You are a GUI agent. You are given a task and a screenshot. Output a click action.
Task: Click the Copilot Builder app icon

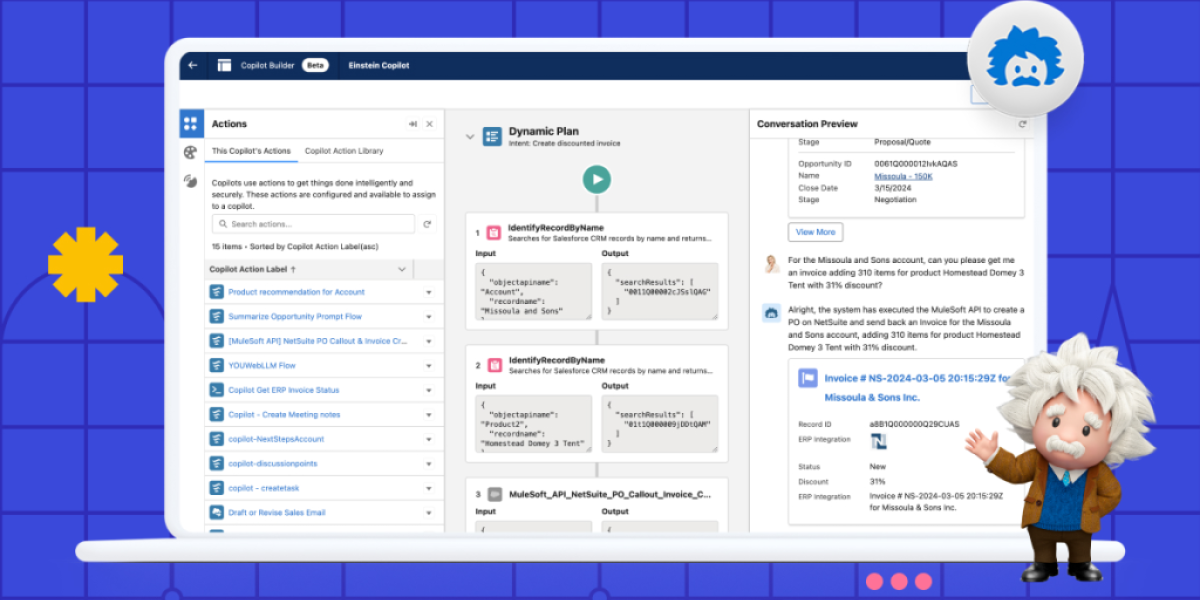pyautogui.click(x=224, y=66)
